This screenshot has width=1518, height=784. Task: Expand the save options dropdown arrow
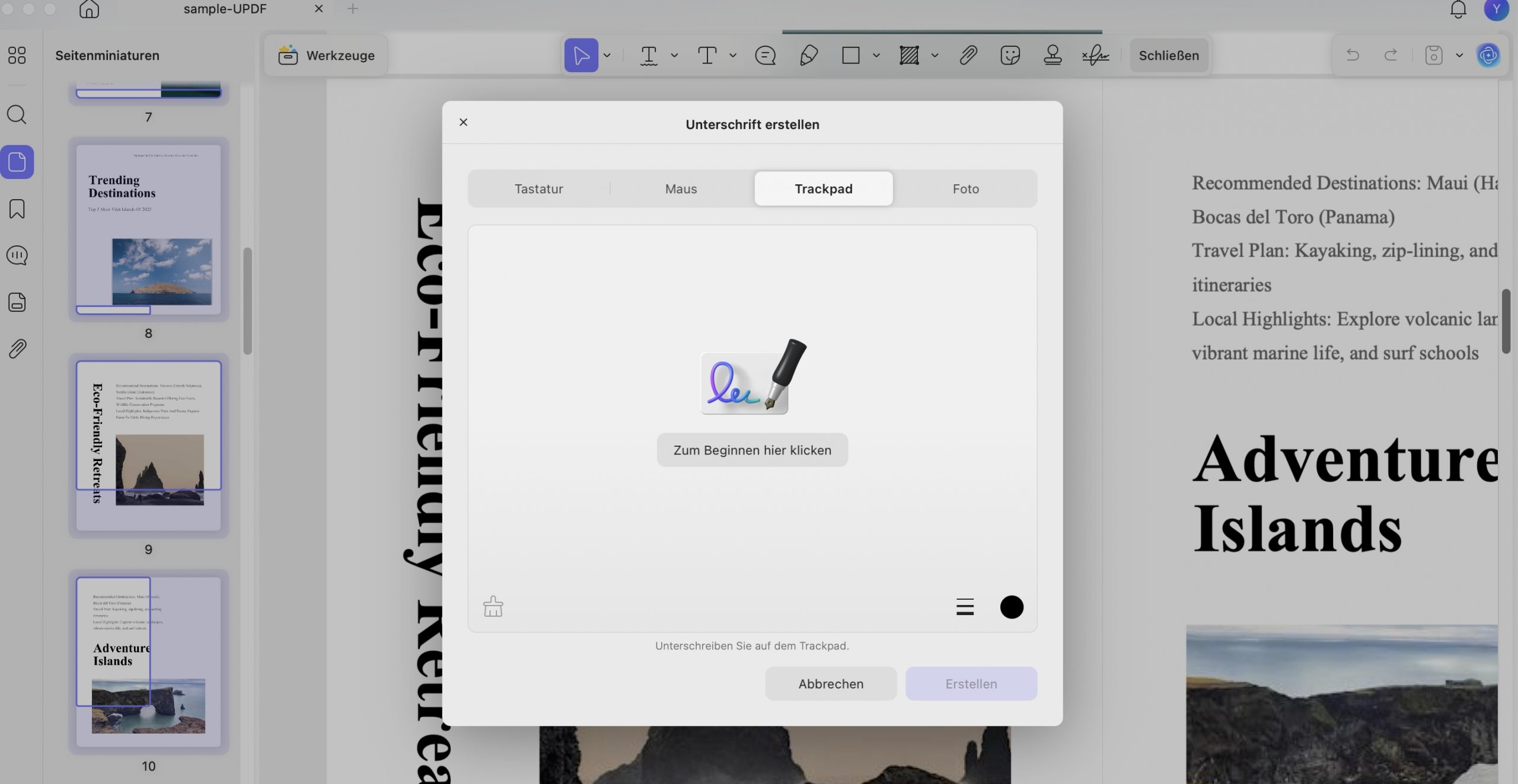(1459, 55)
